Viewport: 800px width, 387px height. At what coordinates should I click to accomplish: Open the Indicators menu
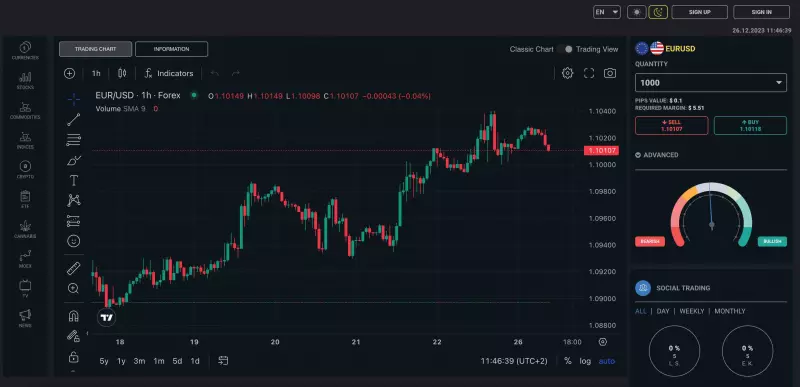click(169, 73)
